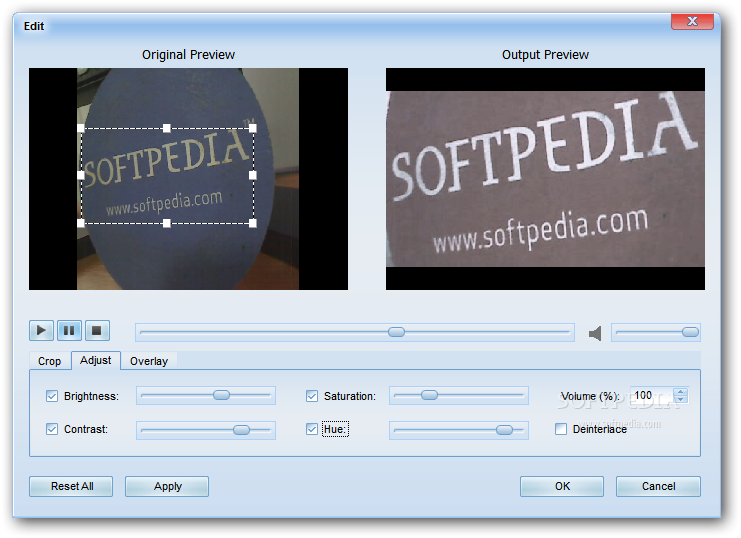Switch to the Crop tab
This screenshot has height=538, width=741.
50,361
